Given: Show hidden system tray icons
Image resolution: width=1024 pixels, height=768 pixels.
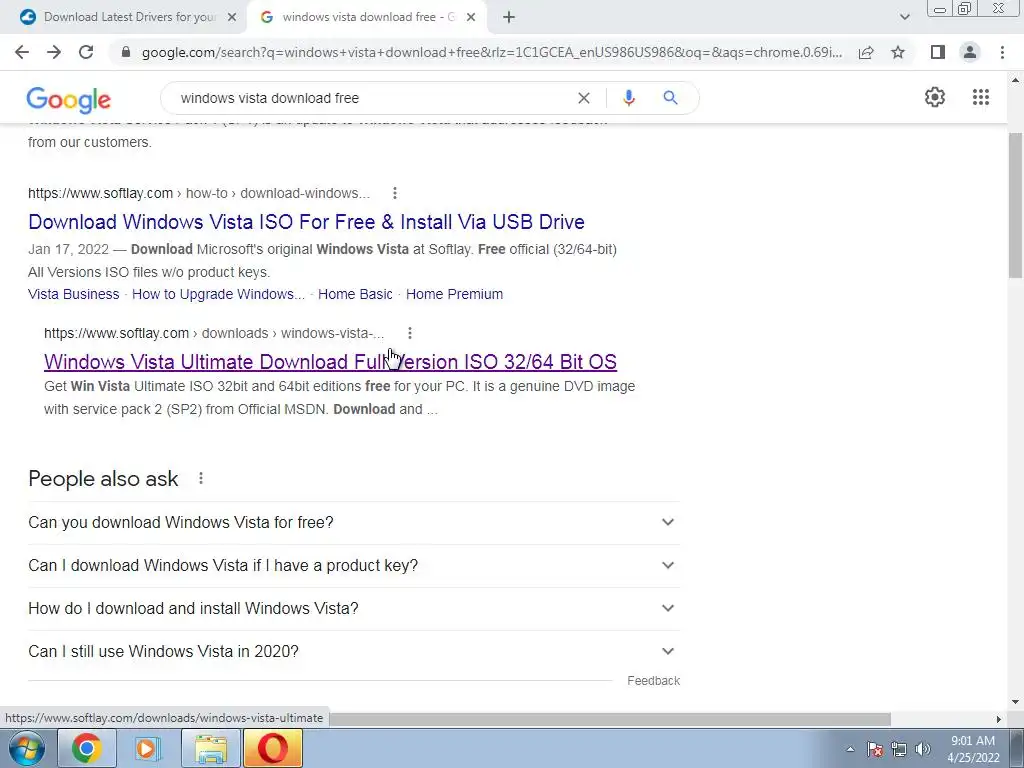Looking at the screenshot, I should [x=850, y=749].
